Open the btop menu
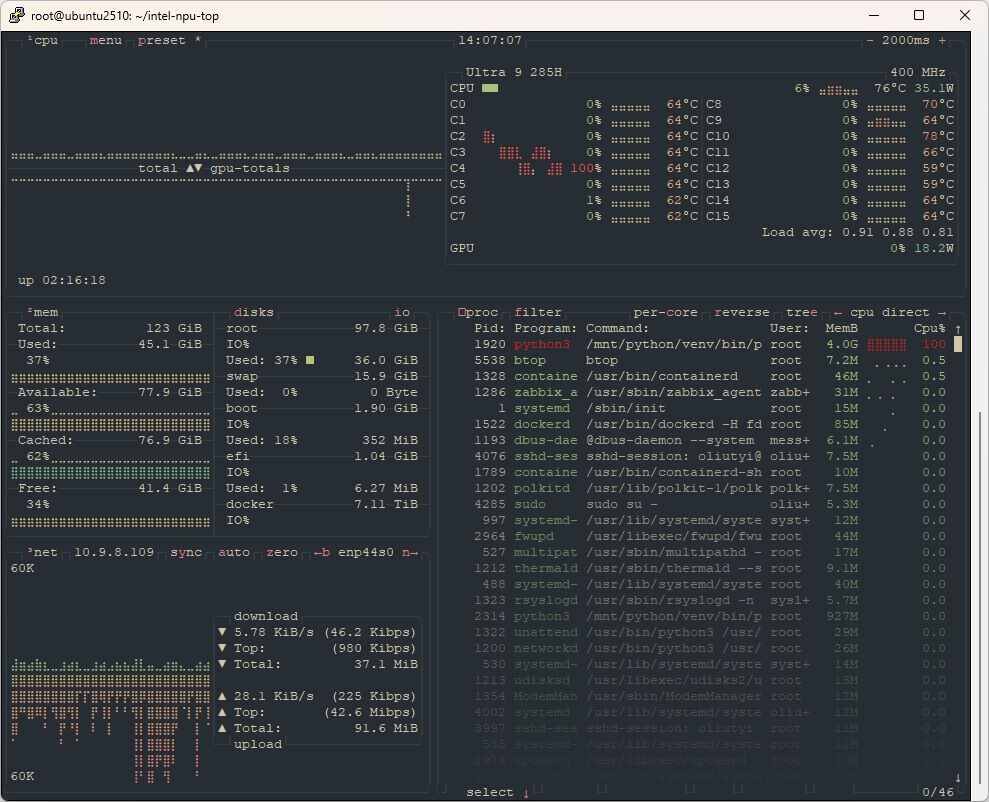Image resolution: width=989 pixels, height=802 pixels. pos(105,40)
